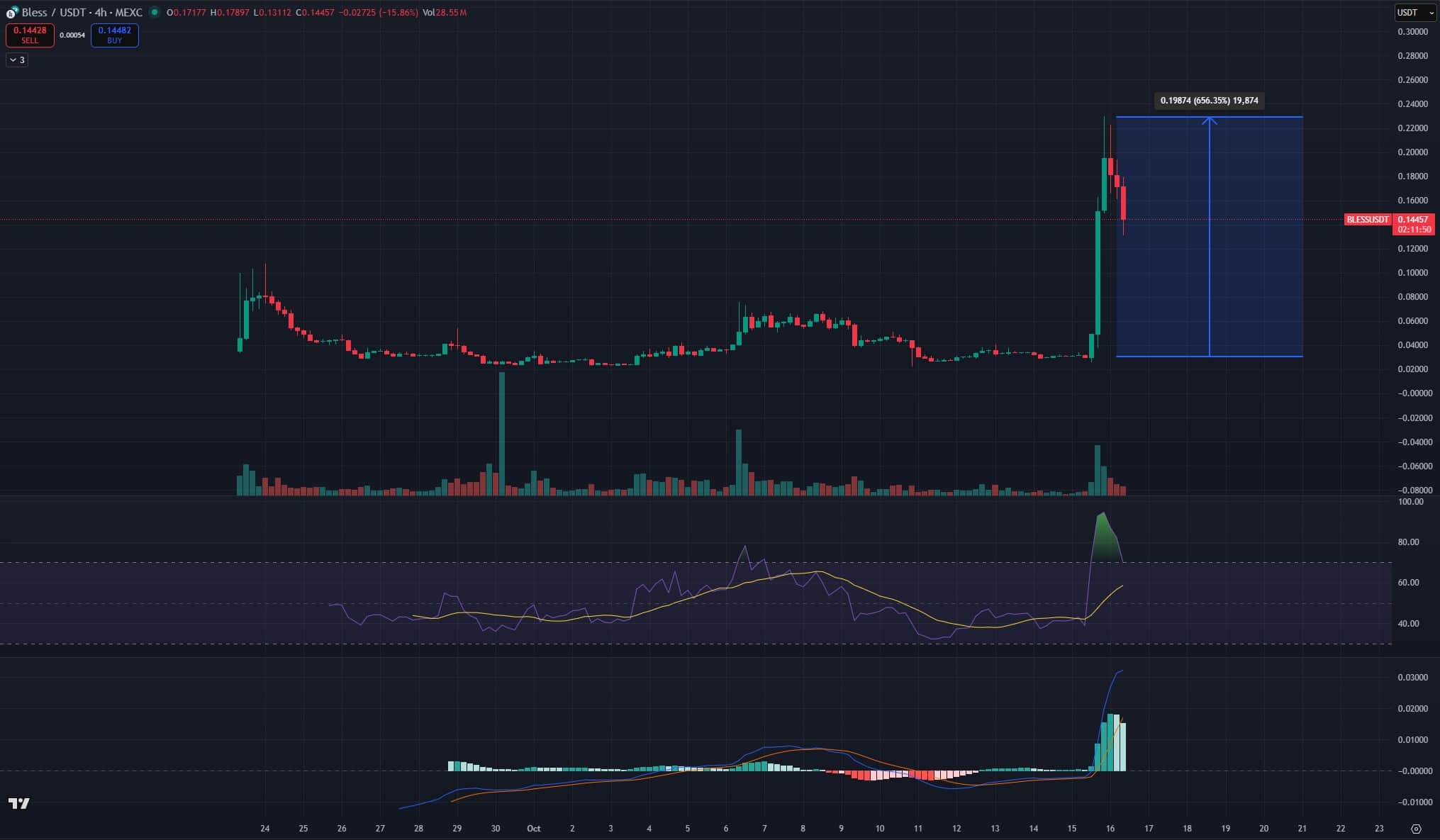Click the SELL button showing 0.14428
Image resolution: width=1440 pixels, height=840 pixels.
(x=30, y=35)
